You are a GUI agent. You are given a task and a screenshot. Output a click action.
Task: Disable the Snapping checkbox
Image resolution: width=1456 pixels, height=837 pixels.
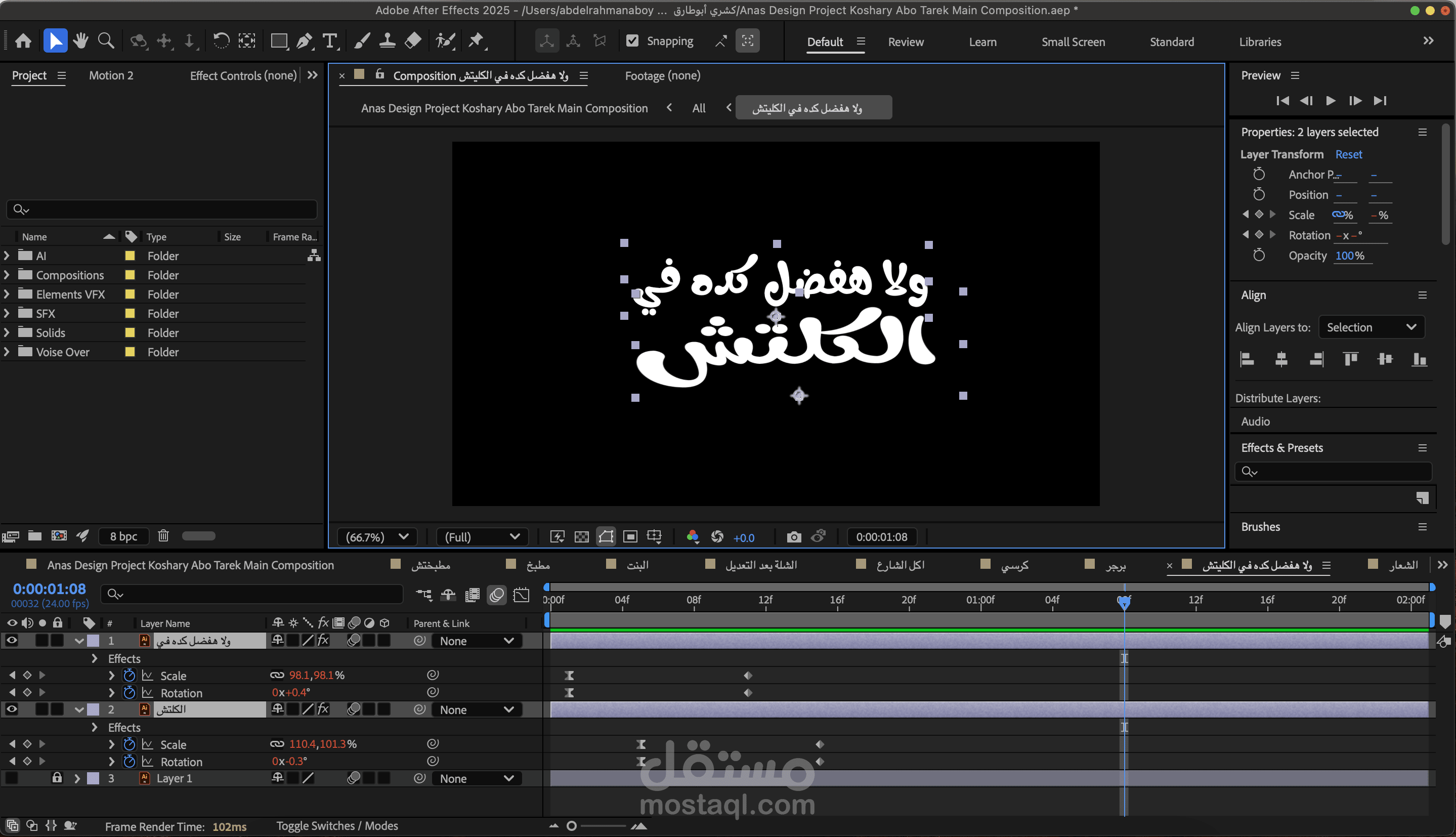pyautogui.click(x=632, y=41)
